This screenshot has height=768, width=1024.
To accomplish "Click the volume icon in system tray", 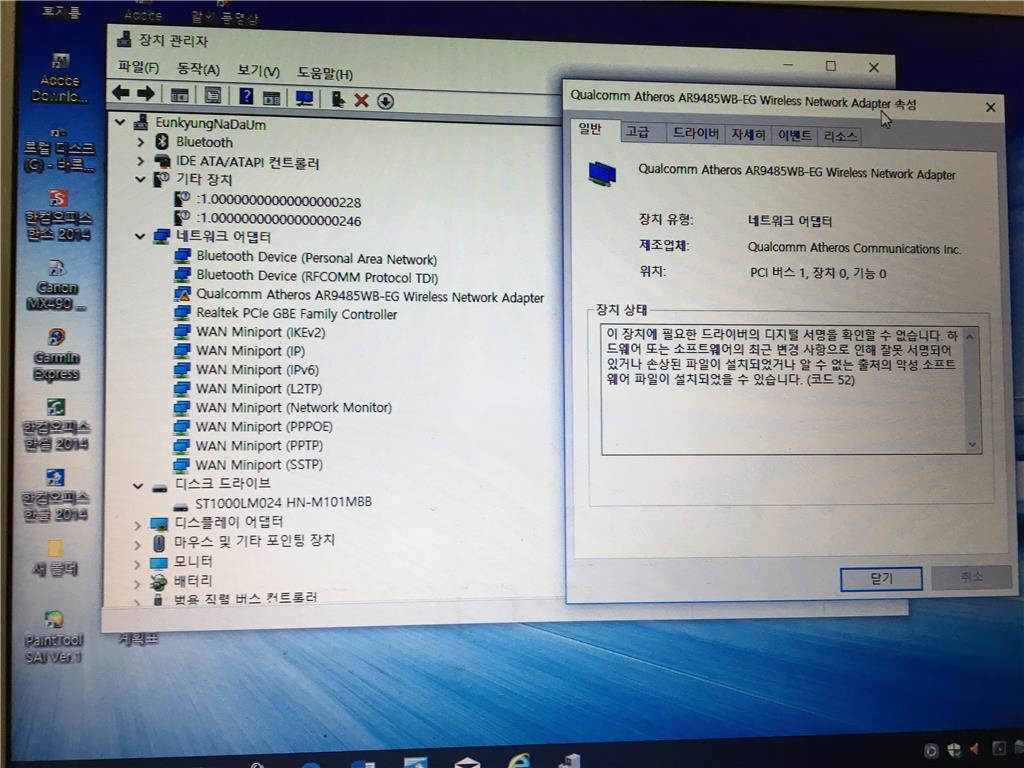I will pos(975,748).
